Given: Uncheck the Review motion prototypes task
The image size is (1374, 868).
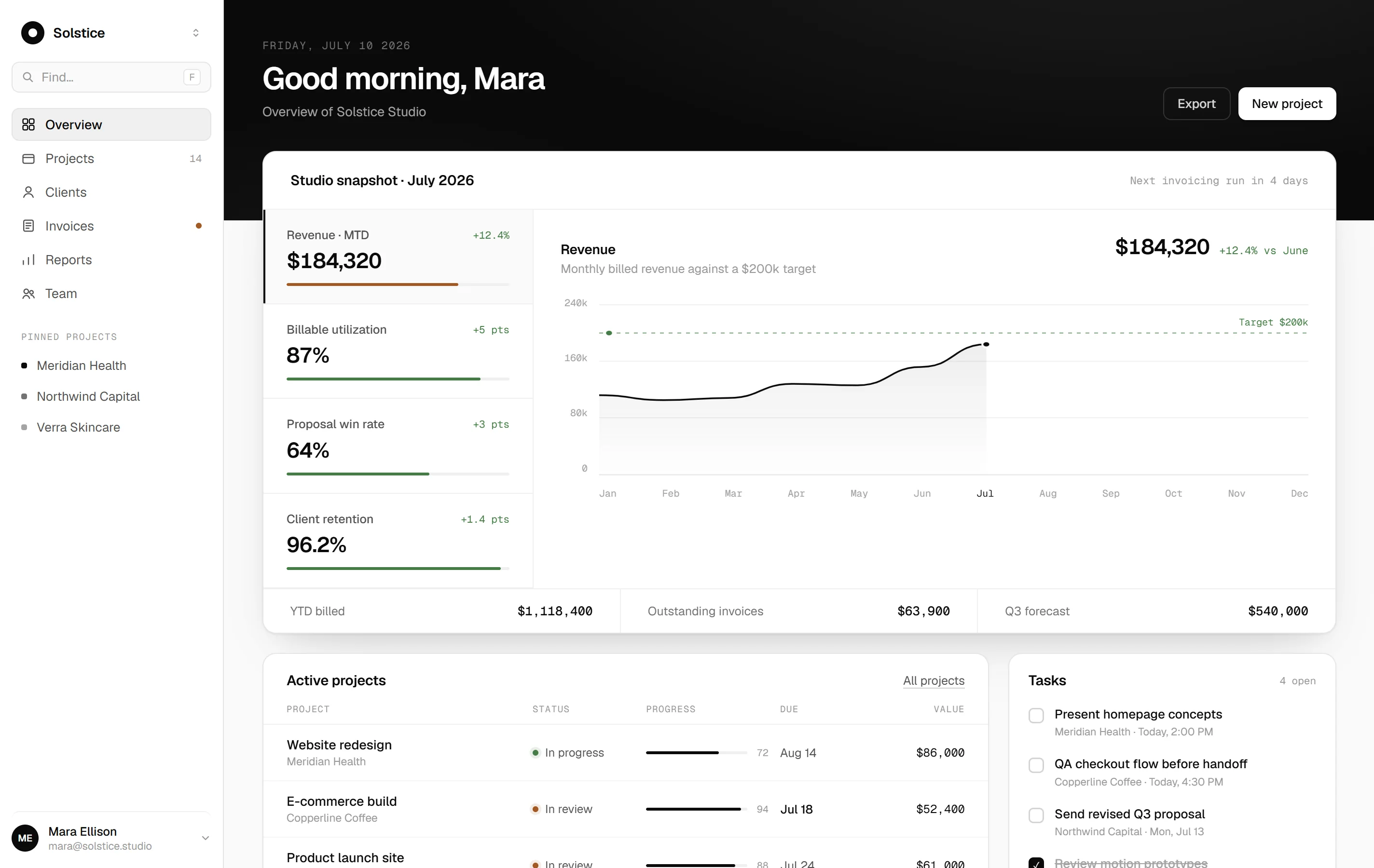Looking at the screenshot, I should point(1036,863).
